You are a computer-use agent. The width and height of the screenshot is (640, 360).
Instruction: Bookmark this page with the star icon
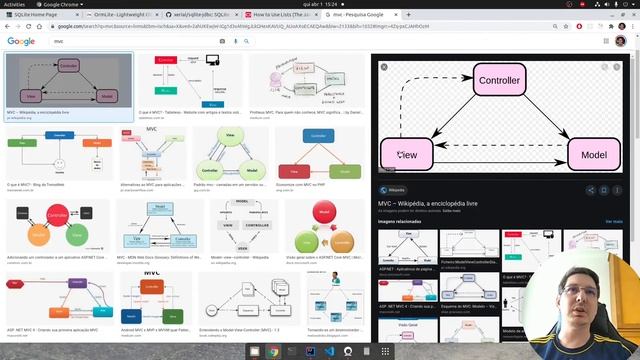(566, 26)
